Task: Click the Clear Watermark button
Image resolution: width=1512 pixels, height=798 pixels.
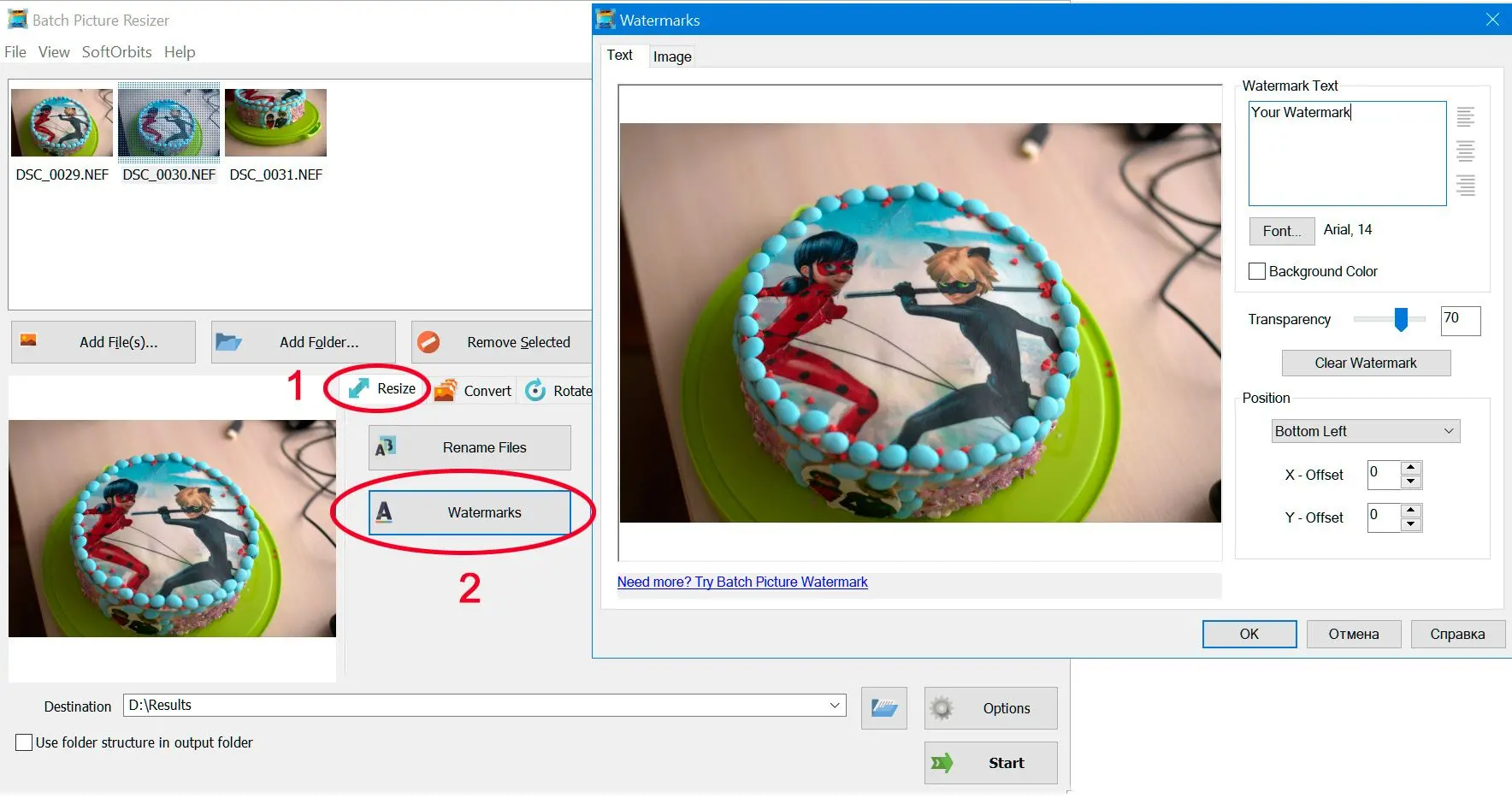Action: pos(1366,363)
